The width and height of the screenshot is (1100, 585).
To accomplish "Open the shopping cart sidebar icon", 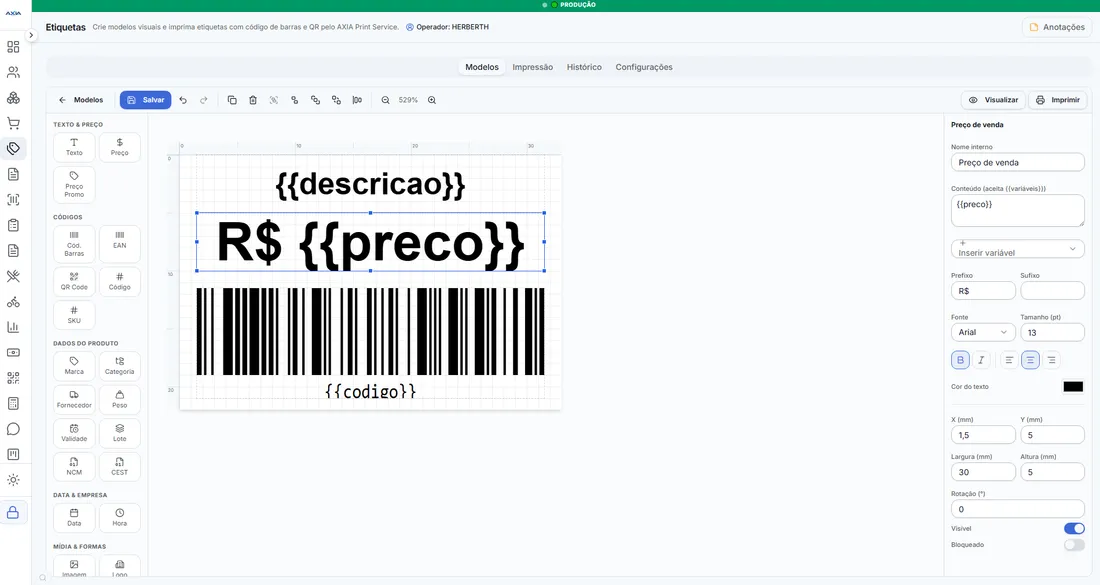I will pyautogui.click(x=13, y=123).
